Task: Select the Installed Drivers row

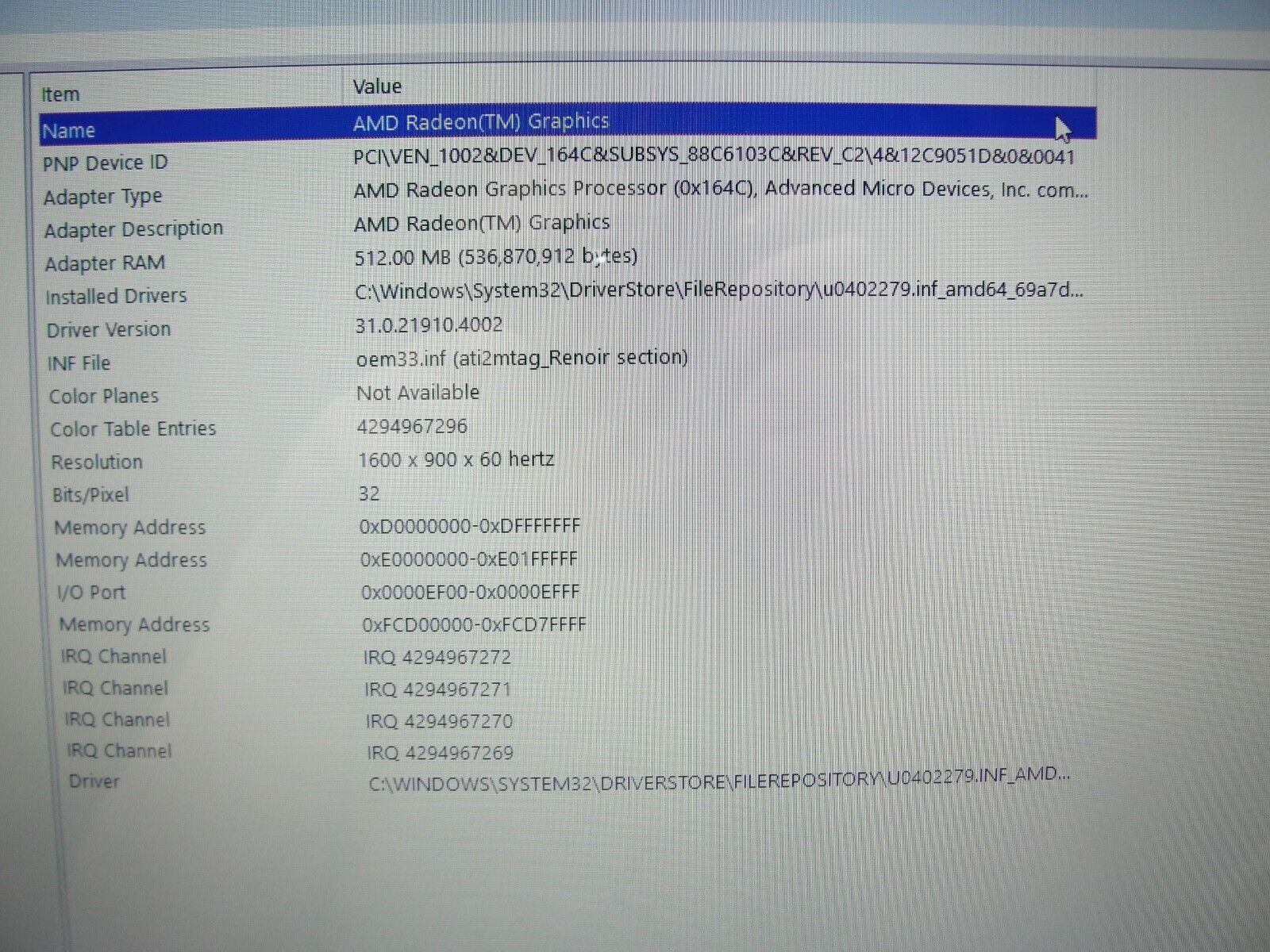Action: click(x=565, y=294)
